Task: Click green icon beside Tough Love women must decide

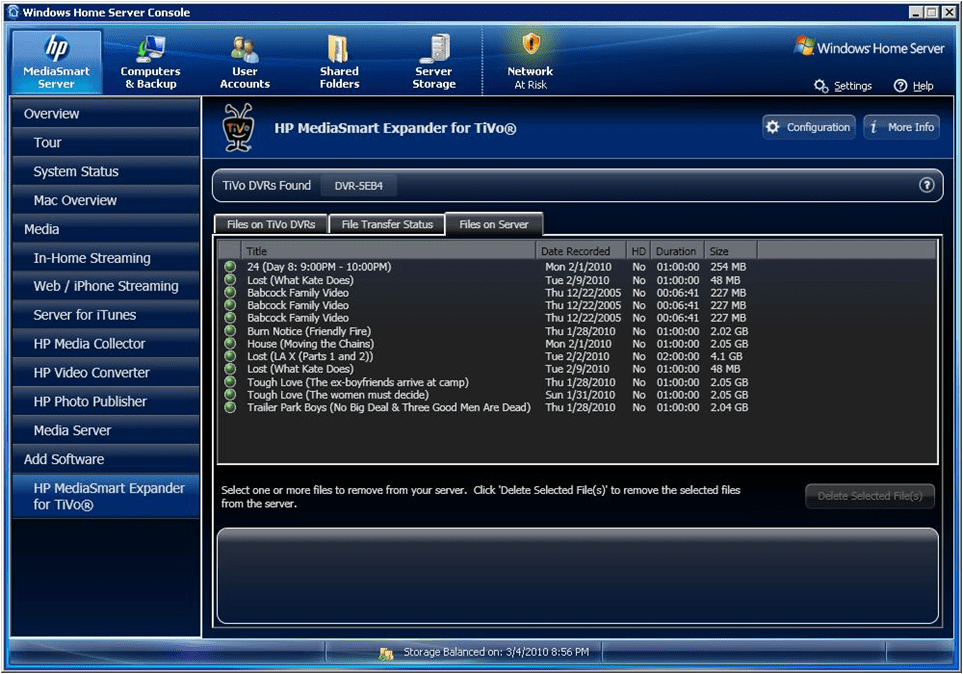Action: (x=230, y=394)
